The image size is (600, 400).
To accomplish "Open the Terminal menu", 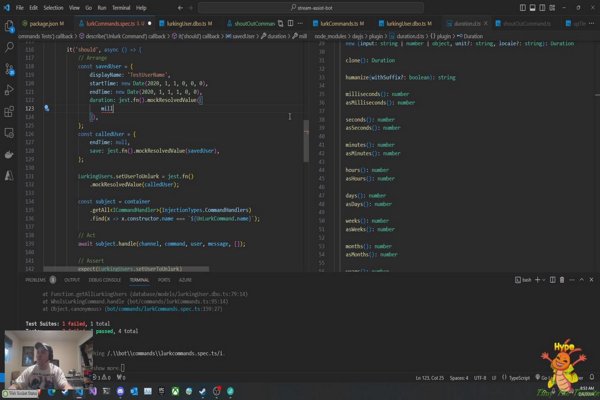I will pyautogui.click(x=121, y=8).
